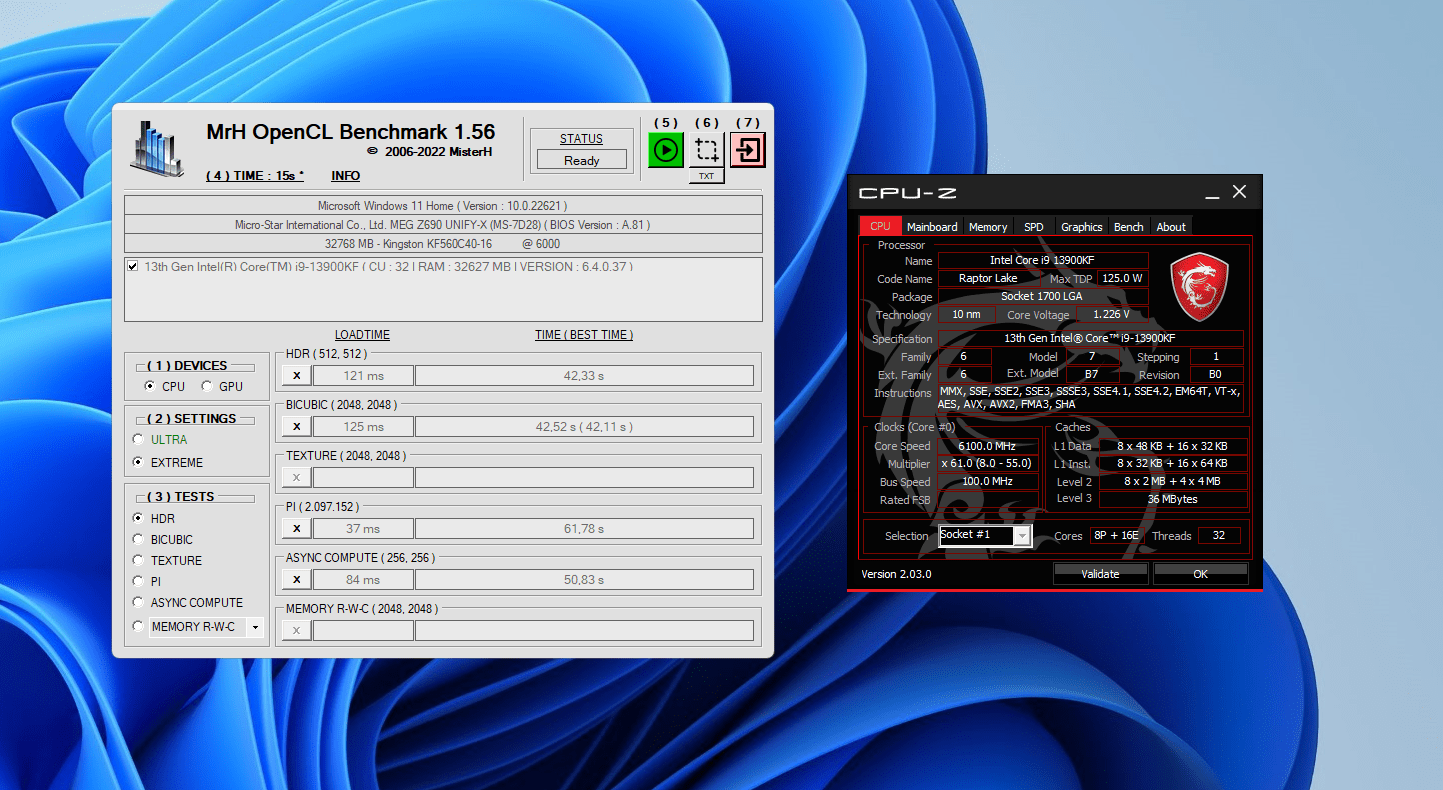Click the Max TDP 125.0 W value
The image size is (1443, 790).
[x=1122, y=278]
